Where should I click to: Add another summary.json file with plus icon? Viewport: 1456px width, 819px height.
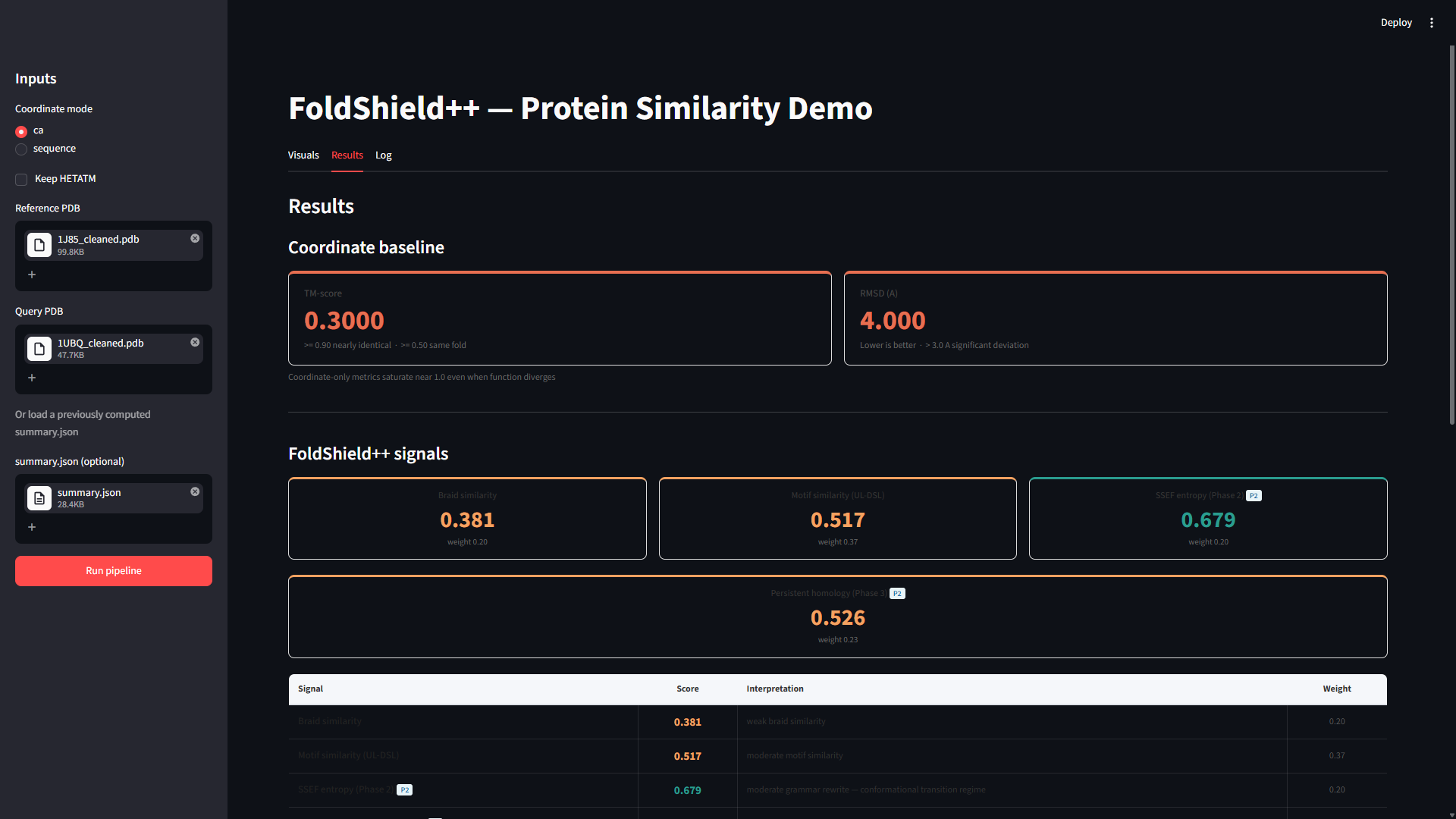pyautogui.click(x=32, y=527)
